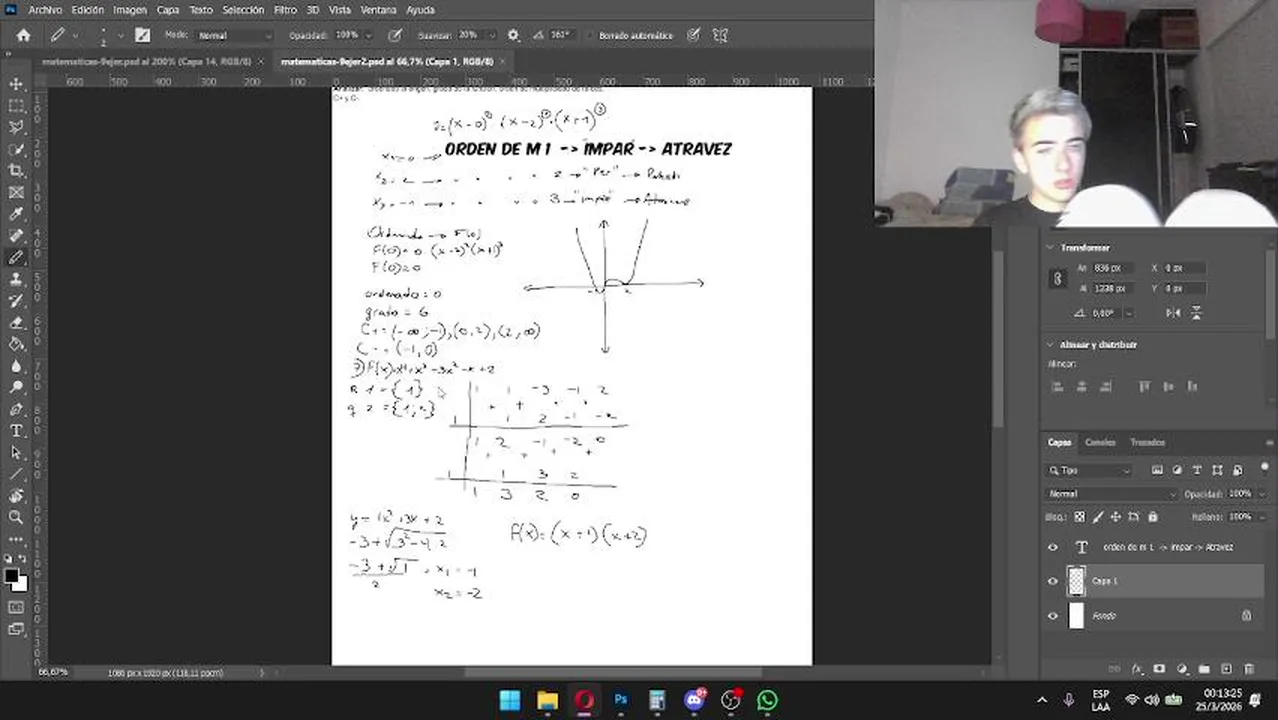Toggle lock all padlock in Bloq row
Viewport: 1278px width, 720px height.
click(x=1152, y=517)
